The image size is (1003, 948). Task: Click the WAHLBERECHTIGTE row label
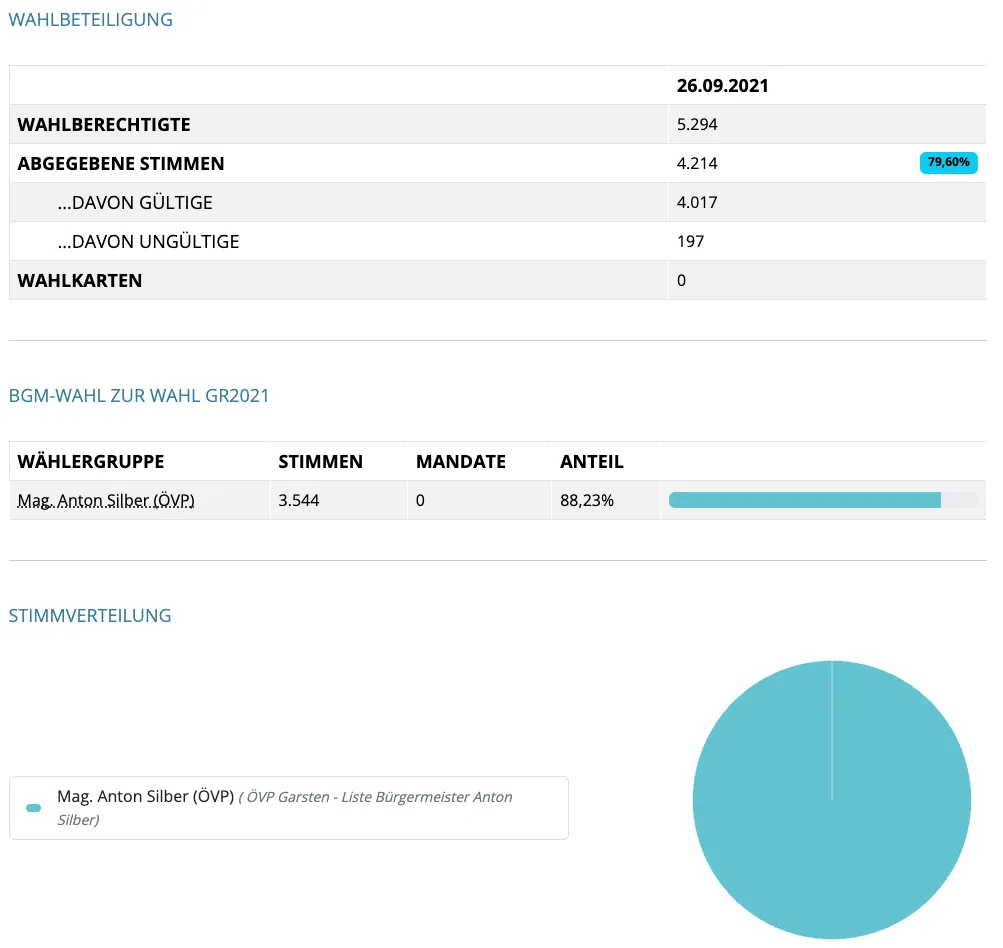click(104, 125)
